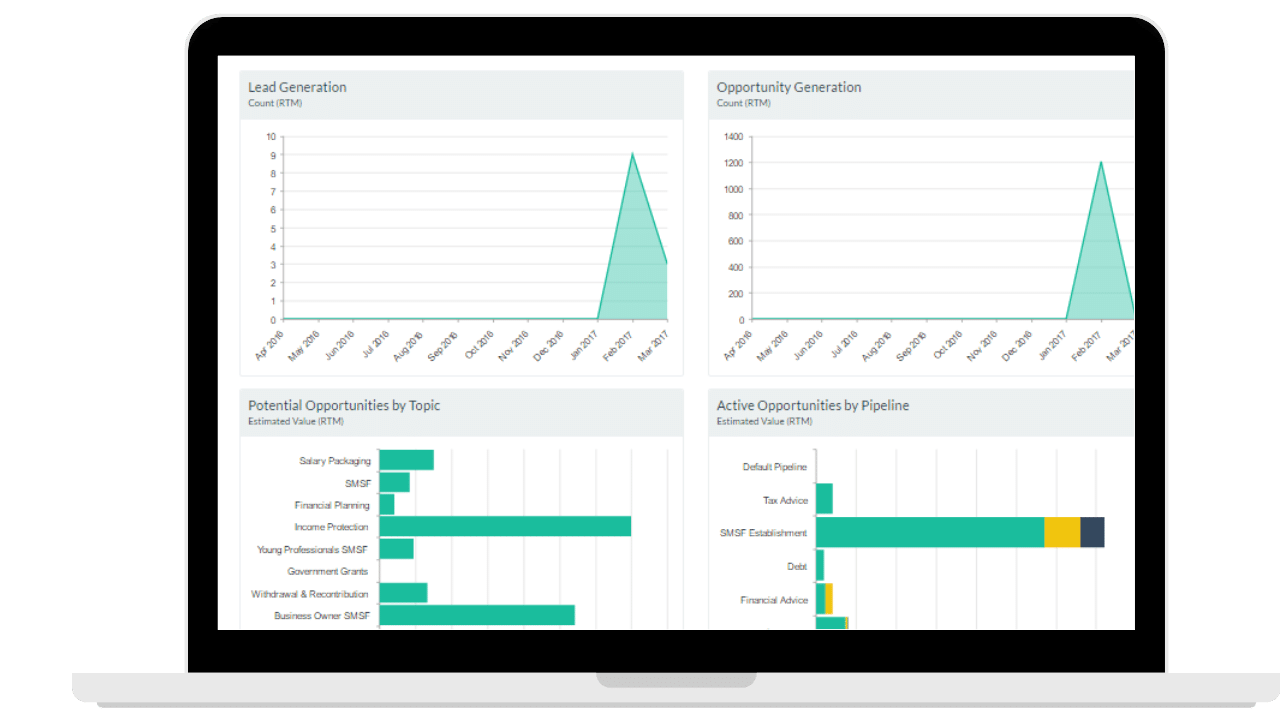Select the Tax Advice pipeline bar
The width and height of the screenshot is (1280, 720).
tap(824, 498)
